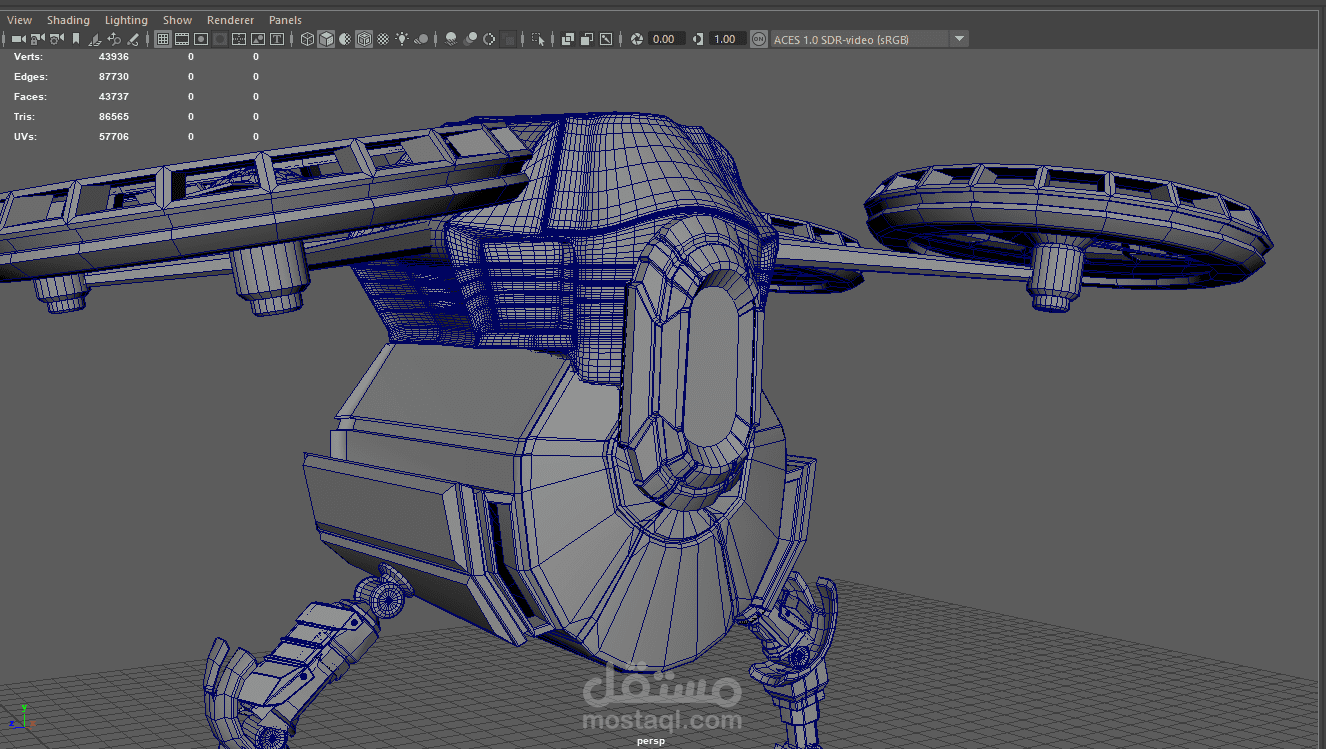Screen dimensions: 1326x749
Task: Click the Gamma field showing 1.00
Action: (727, 39)
